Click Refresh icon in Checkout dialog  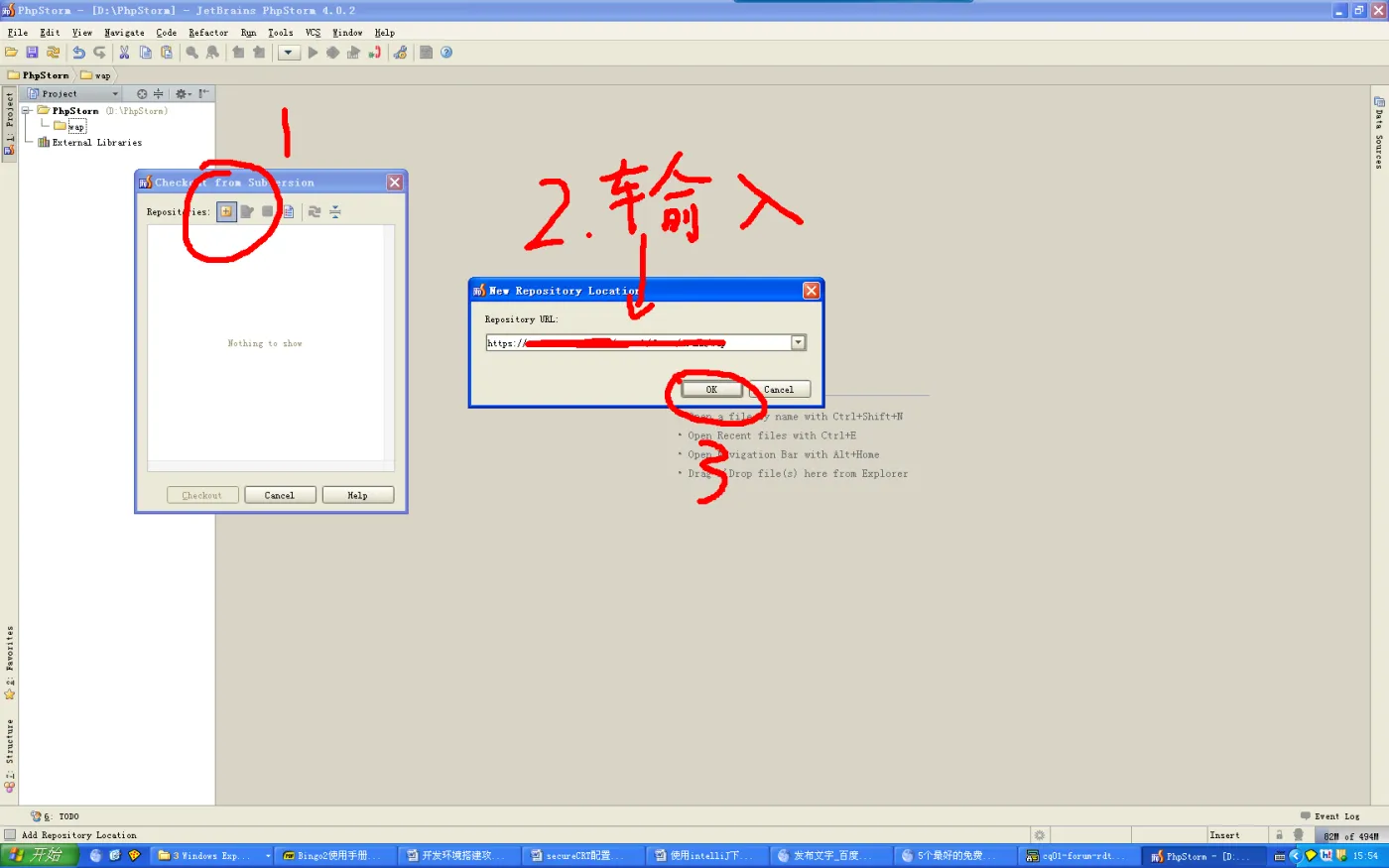[x=315, y=211]
